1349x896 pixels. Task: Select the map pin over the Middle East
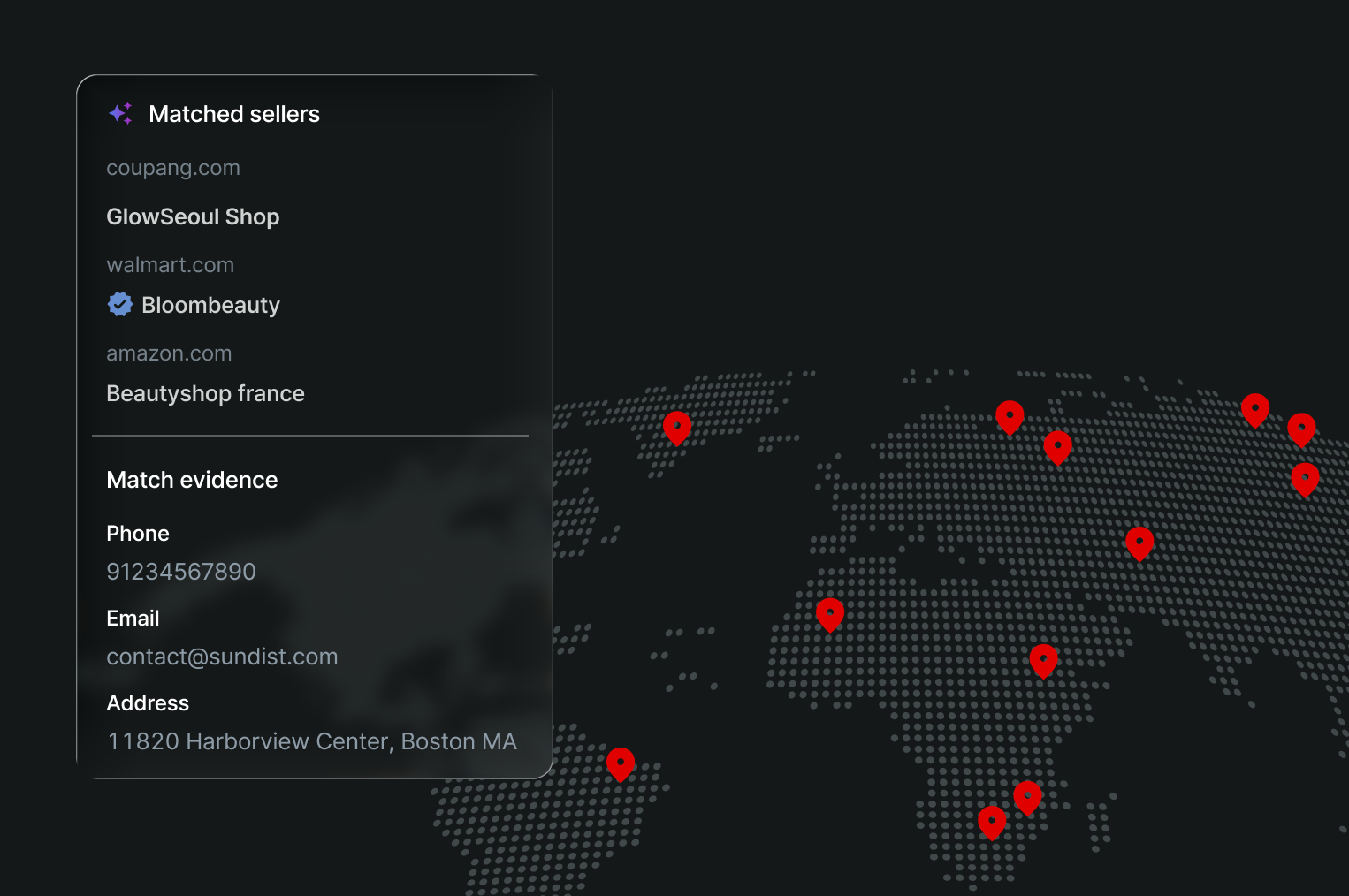pyautogui.click(x=1139, y=542)
